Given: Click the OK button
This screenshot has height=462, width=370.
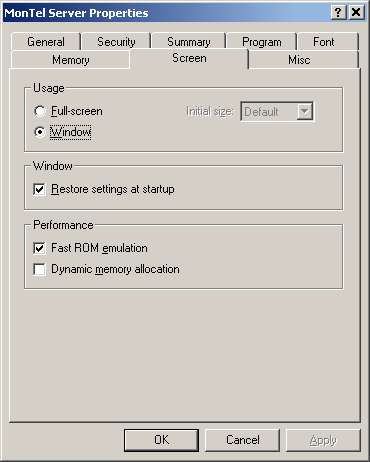Looking at the screenshot, I should [x=161, y=440].
